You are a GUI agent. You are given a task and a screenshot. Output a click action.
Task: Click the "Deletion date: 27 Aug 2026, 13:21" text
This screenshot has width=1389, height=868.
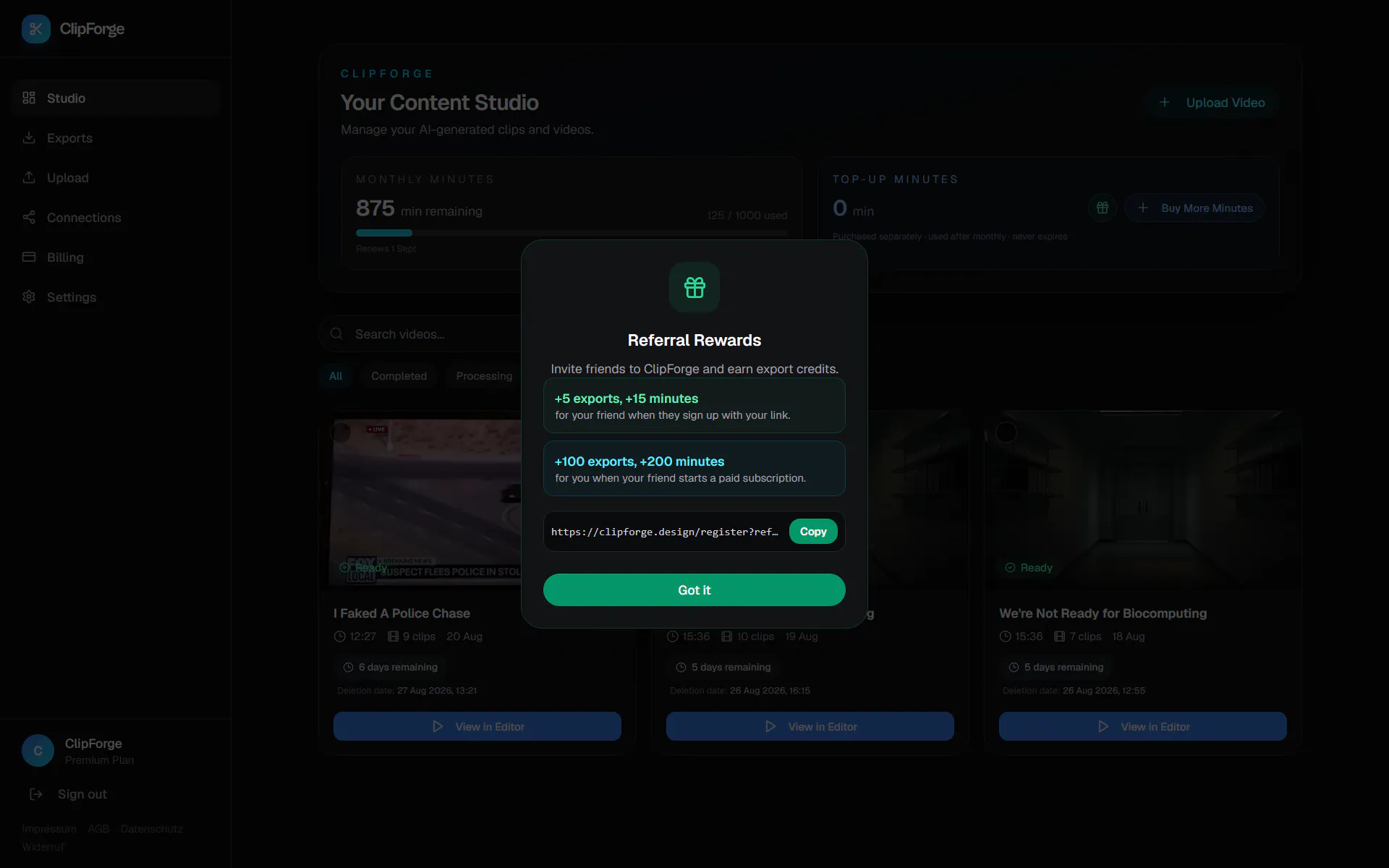pyautogui.click(x=407, y=691)
